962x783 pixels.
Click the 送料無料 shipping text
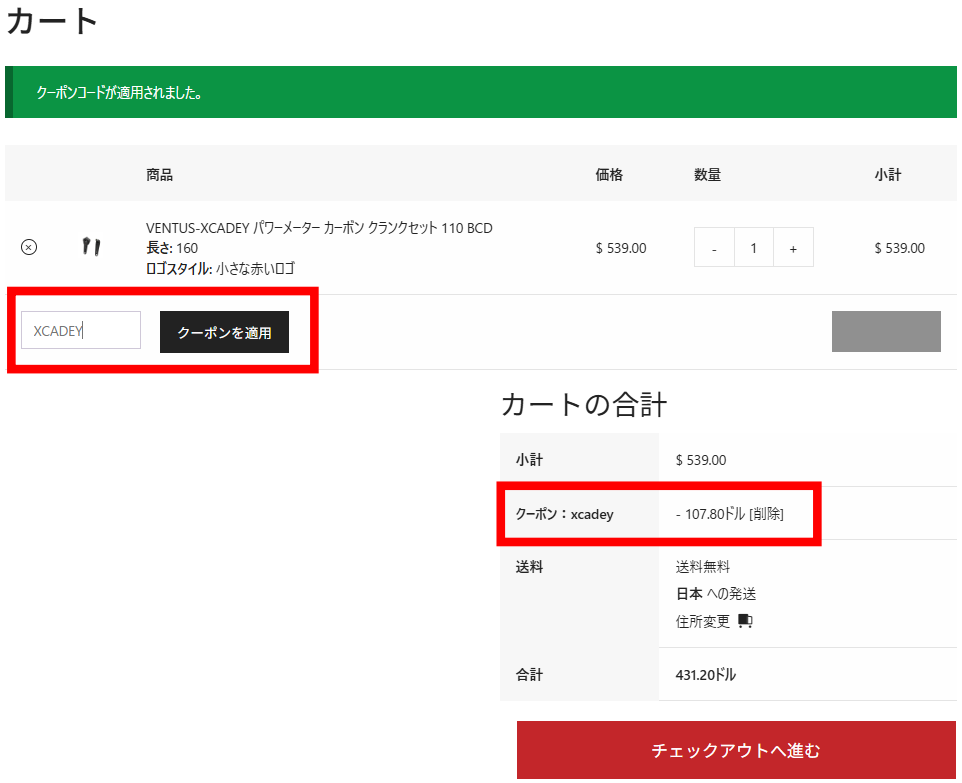pyautogui.click(x=703, y=566)
